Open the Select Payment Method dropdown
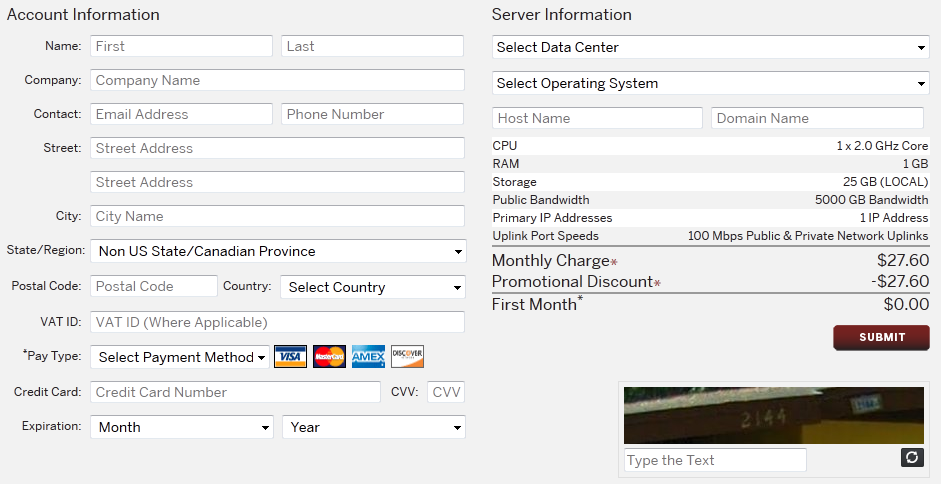The height and width of the screenshot is (484, 941). click(x=180, y=357)
